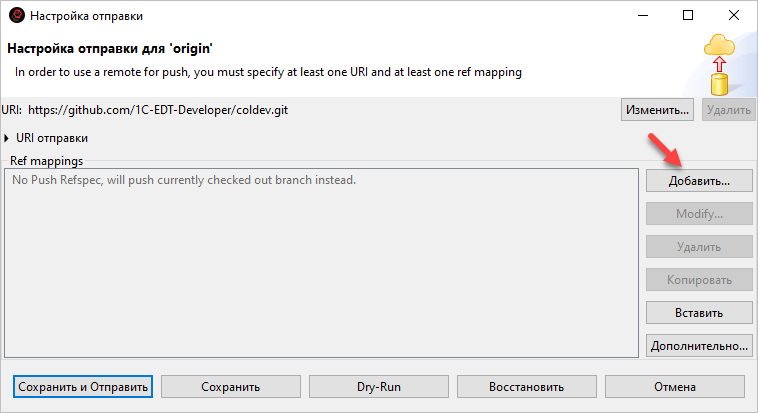Click the Ref mappings group label
Viewport: 758px width, 413px height.
point(46,160)
